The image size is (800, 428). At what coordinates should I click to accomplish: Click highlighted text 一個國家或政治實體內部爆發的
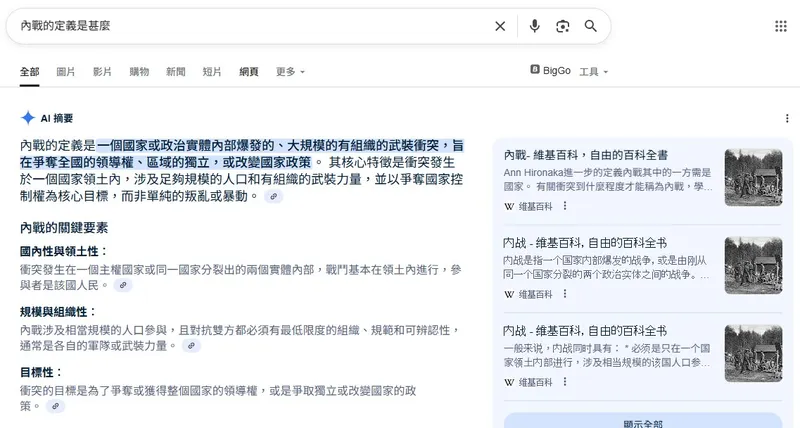(x=186, y=146)
